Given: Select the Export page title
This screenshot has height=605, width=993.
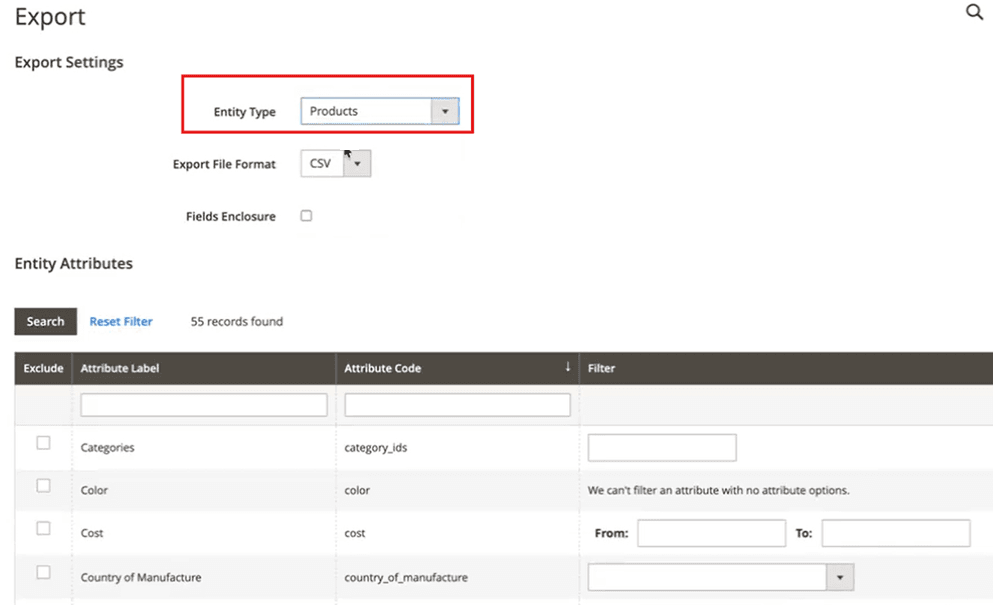Looking at the screenshot, I should [x=50, y=16].
